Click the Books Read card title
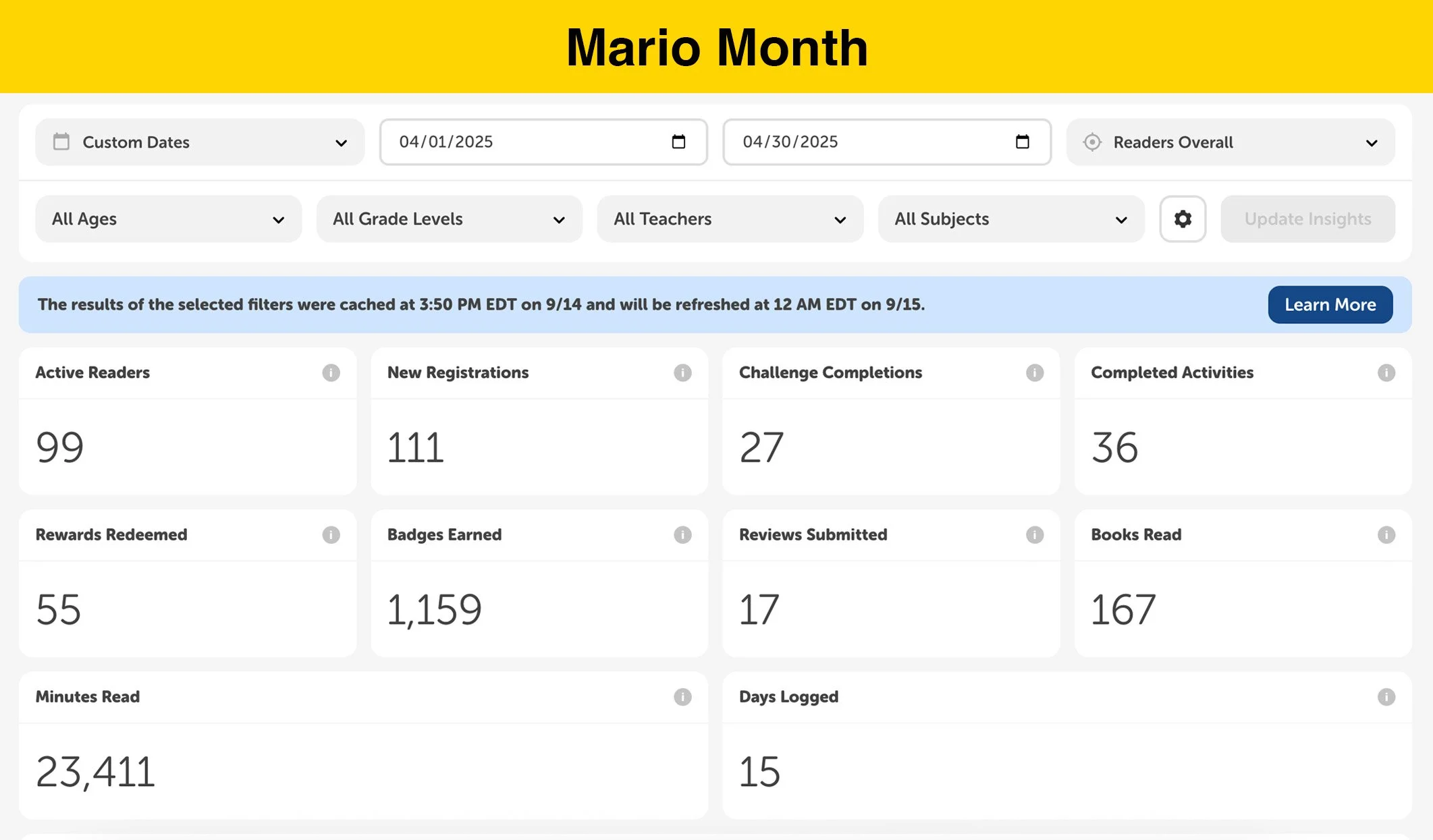 click(x=1136, y=534)
